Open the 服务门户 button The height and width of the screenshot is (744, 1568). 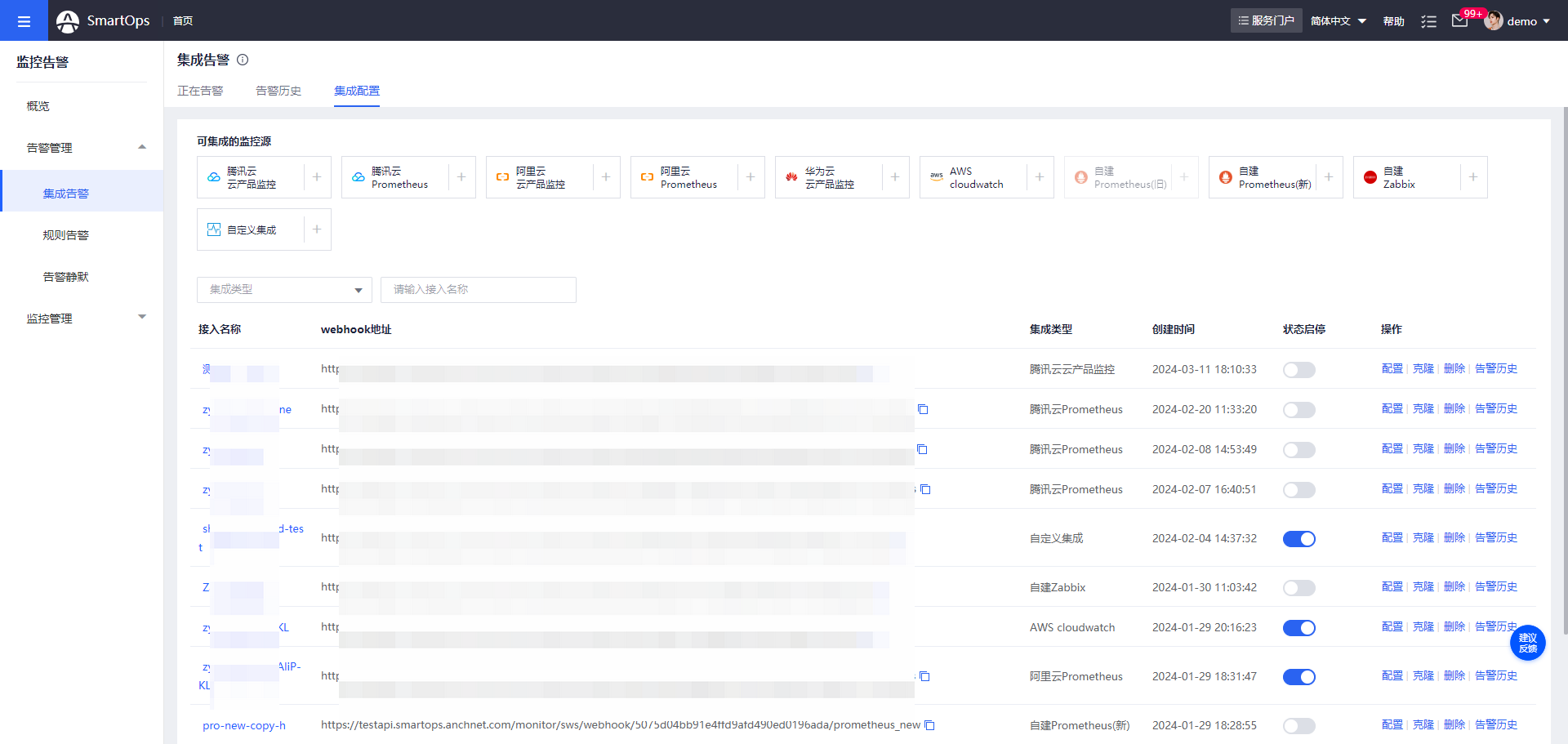point(1266,21)
